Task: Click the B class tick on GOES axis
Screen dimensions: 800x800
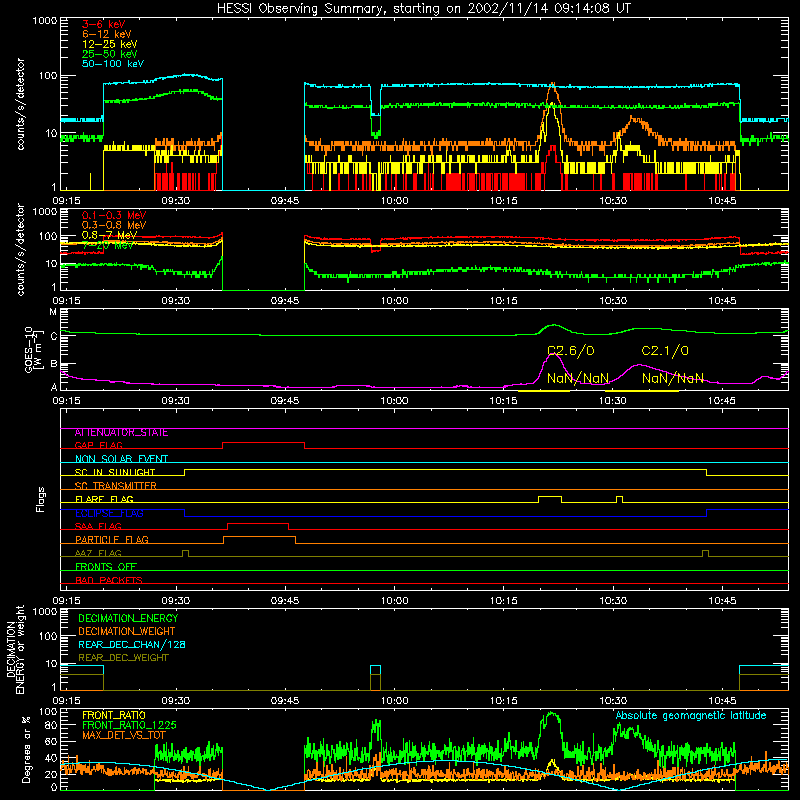Action: (53, 364)
